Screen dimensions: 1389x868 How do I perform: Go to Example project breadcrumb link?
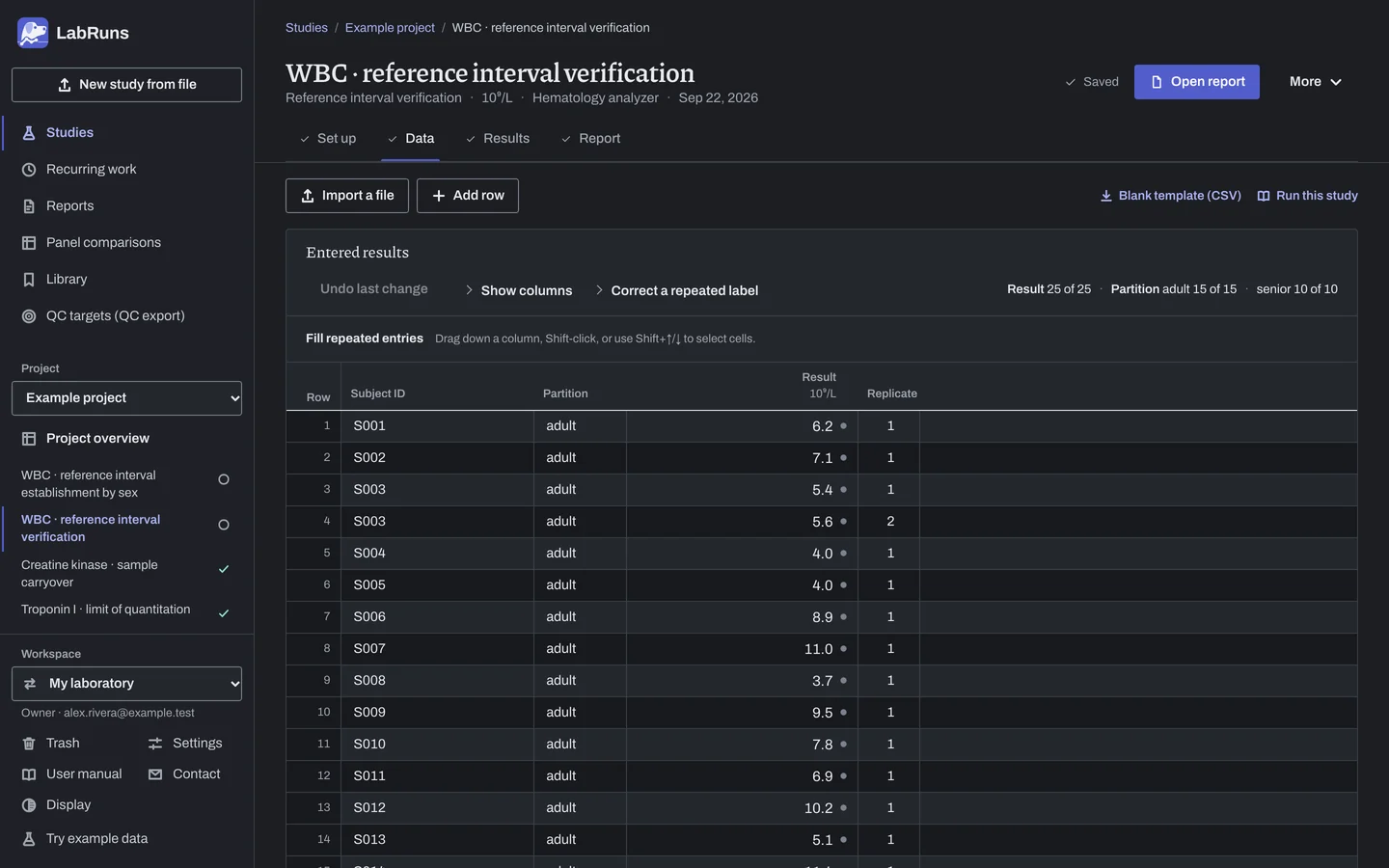point(390,28)
